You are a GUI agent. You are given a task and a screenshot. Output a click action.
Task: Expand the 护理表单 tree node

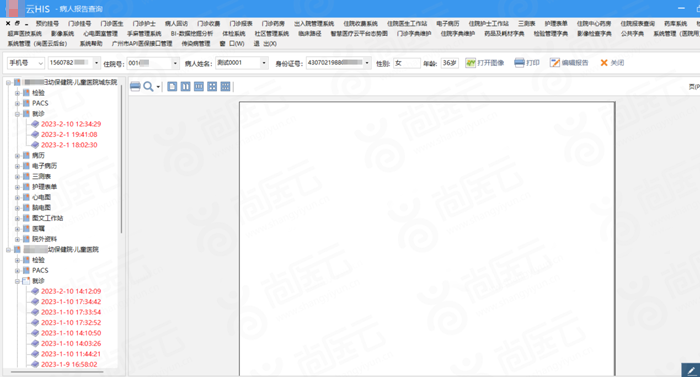tap(17, 187)
